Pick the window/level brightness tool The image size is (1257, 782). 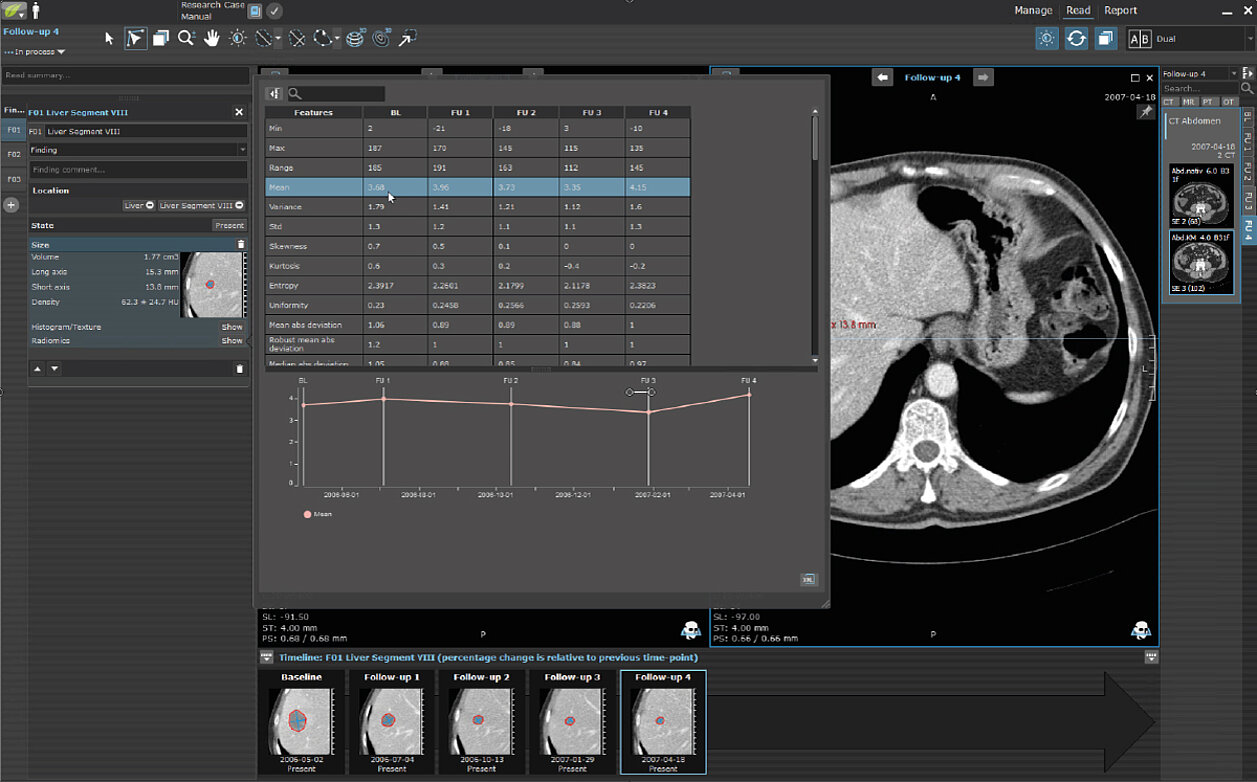(237, 39)
